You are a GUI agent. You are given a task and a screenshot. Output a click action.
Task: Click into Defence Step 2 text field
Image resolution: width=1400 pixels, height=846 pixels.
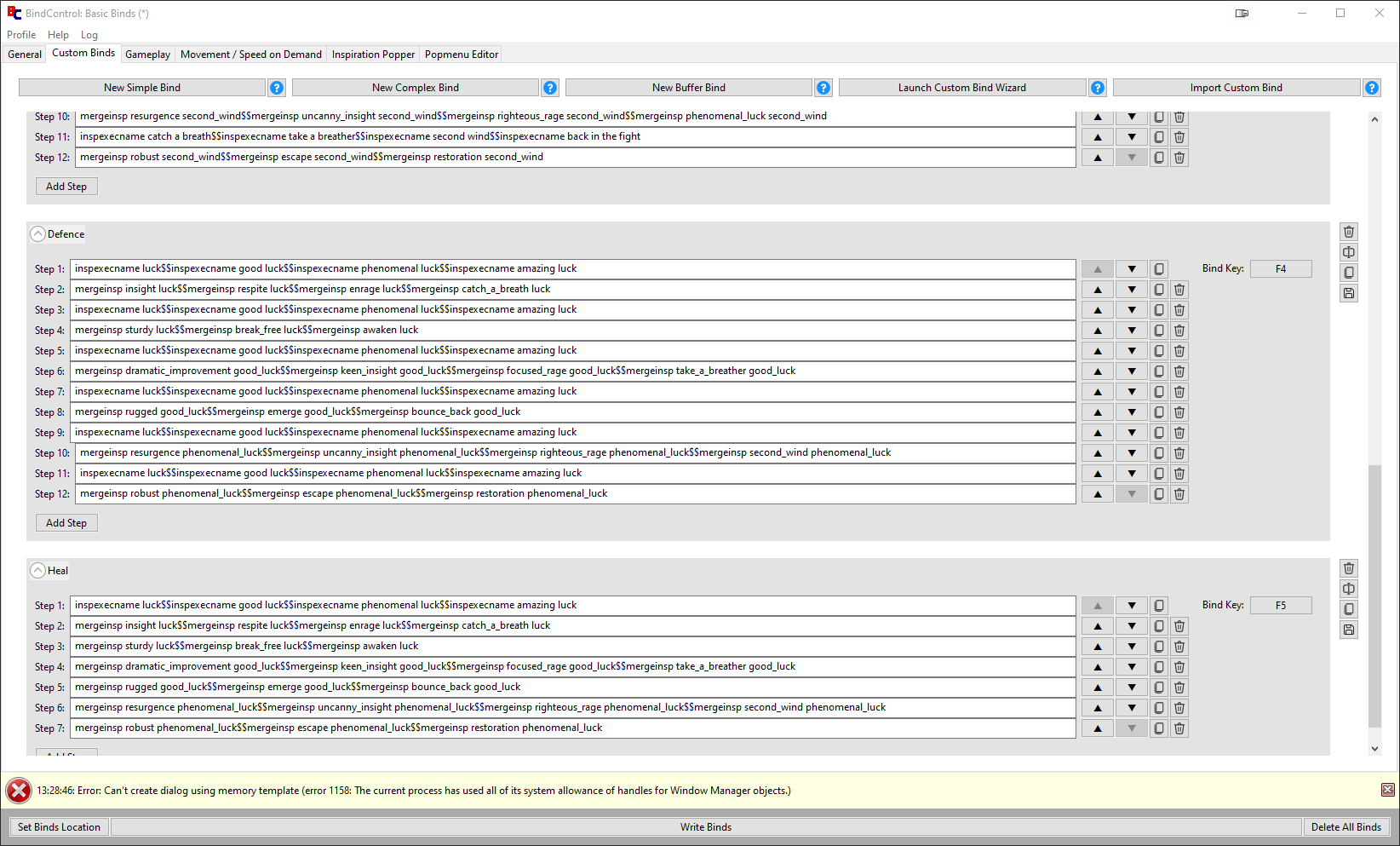point(572,290)
